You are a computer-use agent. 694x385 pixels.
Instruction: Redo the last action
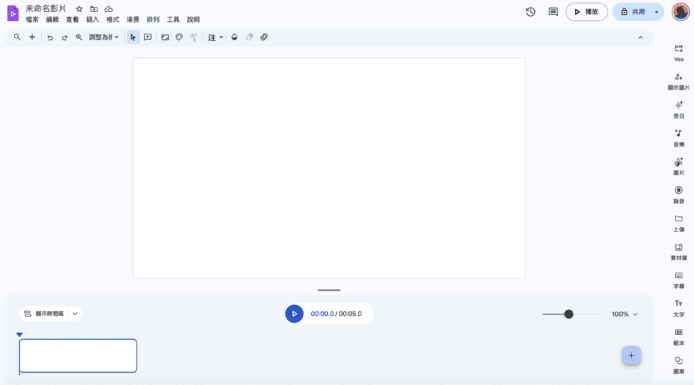(x=64, y=38)
